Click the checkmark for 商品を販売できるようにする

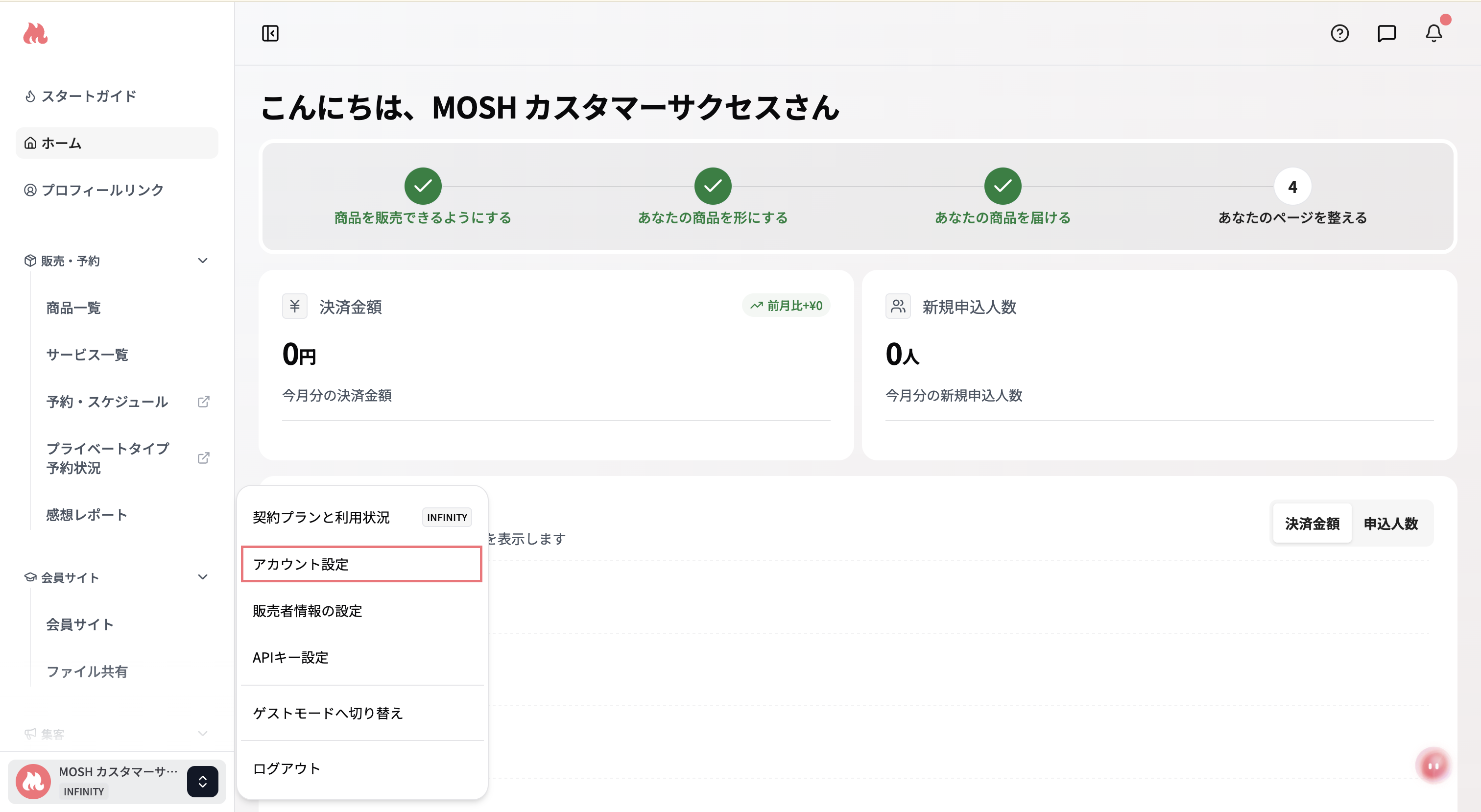tap(423, 186)
